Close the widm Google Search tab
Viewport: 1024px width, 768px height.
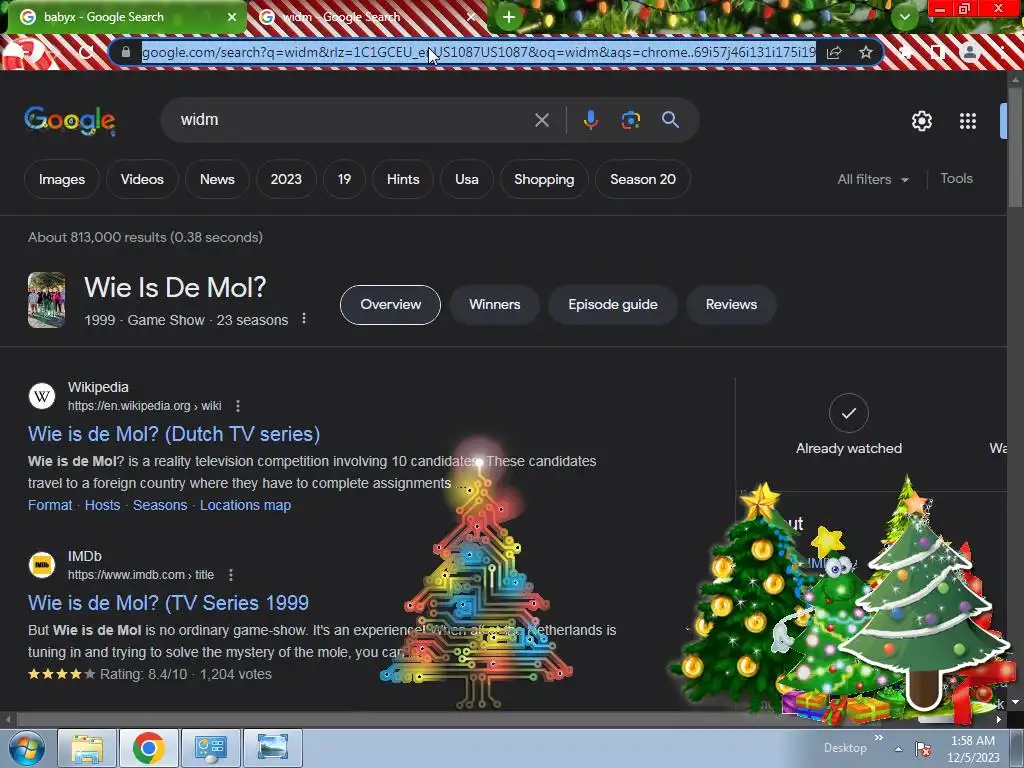[471, 17]
